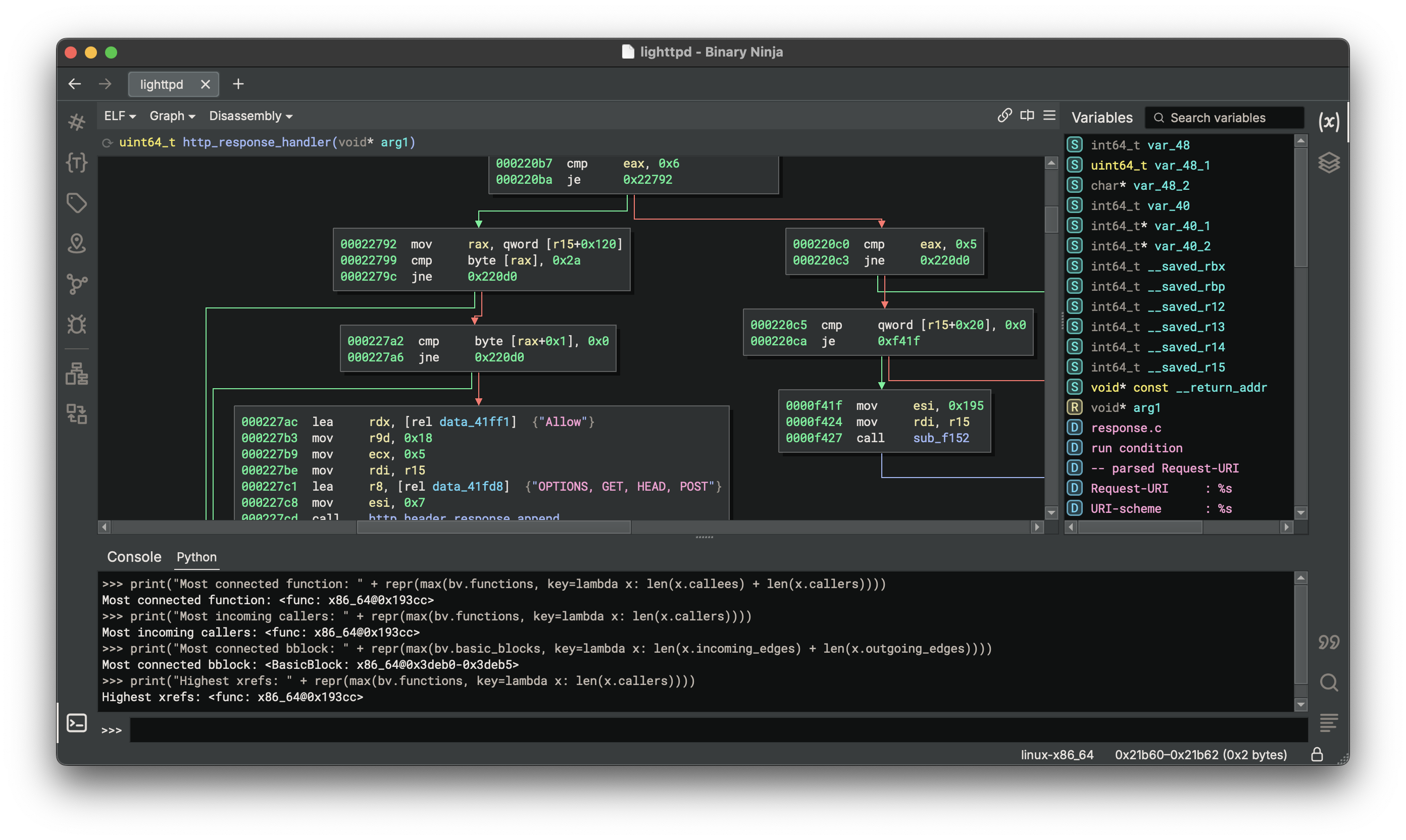Click the Variables (x) sidebar icon
1406x840 pixels.
1328,121
